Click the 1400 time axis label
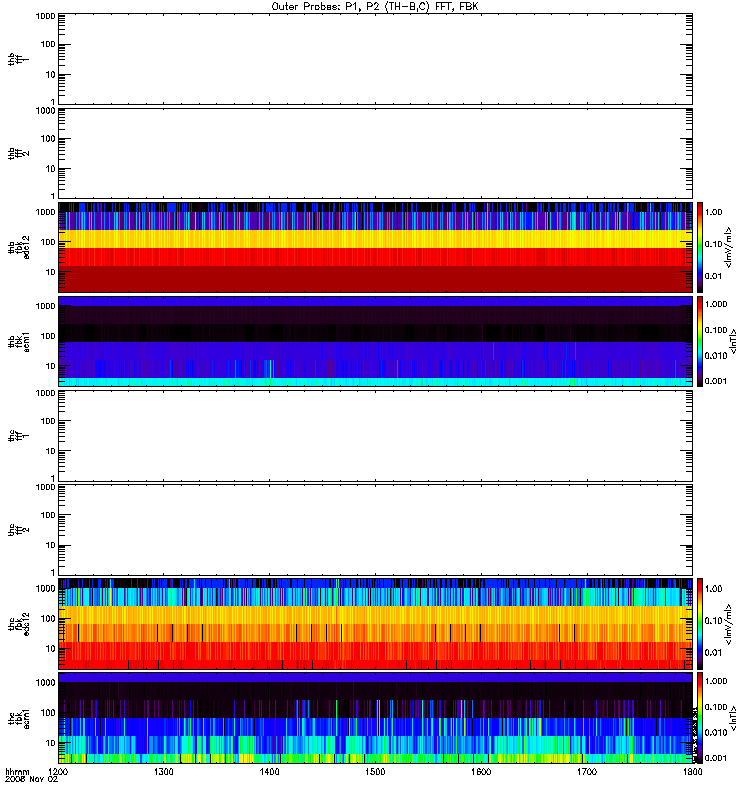This screenshot has height=800, width=750. (x=269, y=771)
